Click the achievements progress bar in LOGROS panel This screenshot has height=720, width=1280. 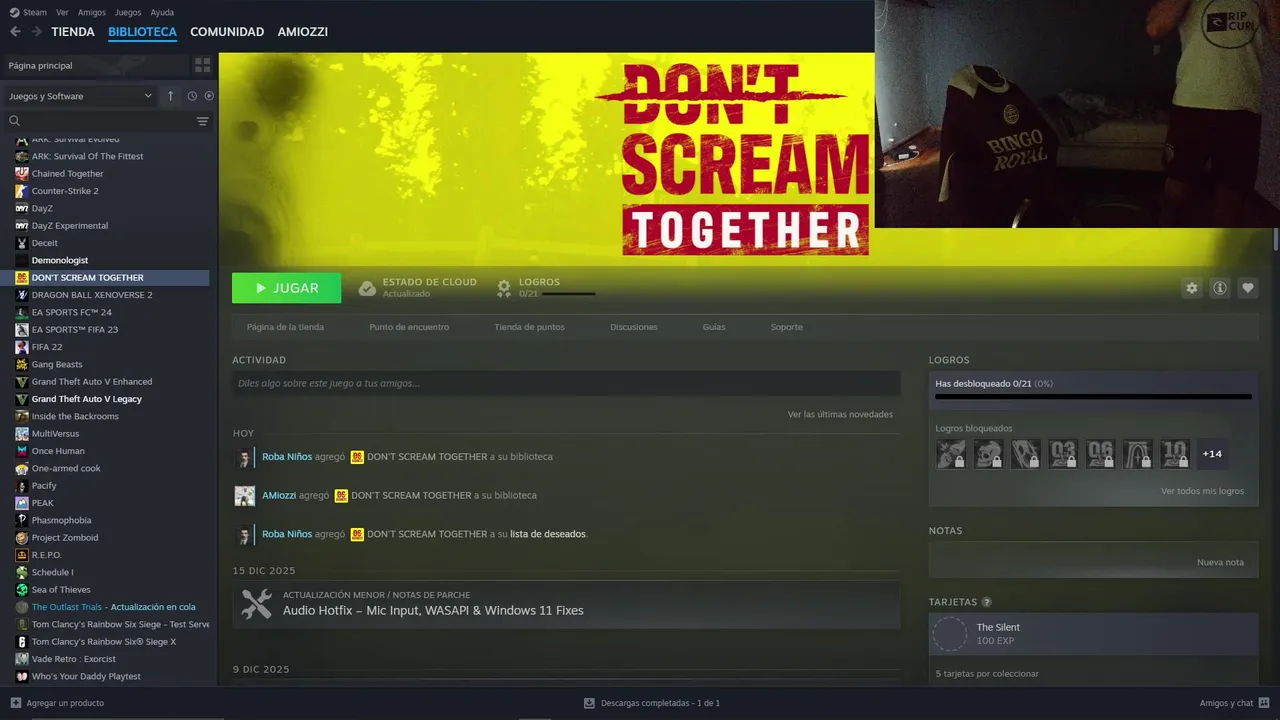pyautogui.click(x=1093, y=397)
